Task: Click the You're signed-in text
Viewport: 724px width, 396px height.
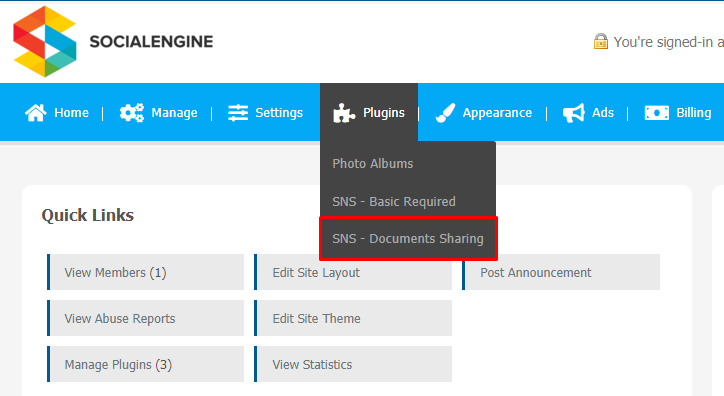Action: (x=668, y=42)
